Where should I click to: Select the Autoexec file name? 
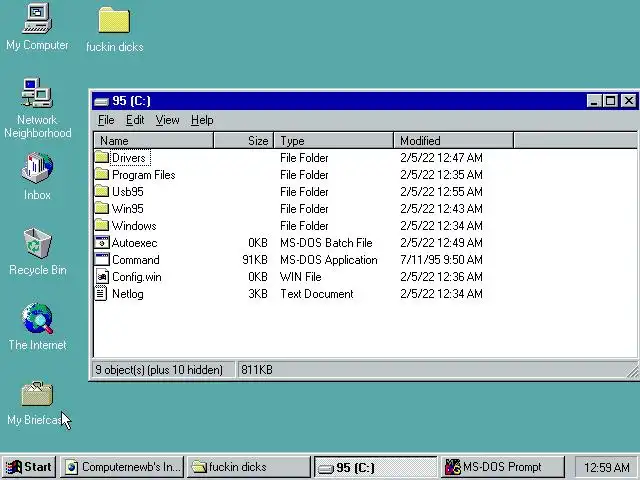[x=134, y=243]
